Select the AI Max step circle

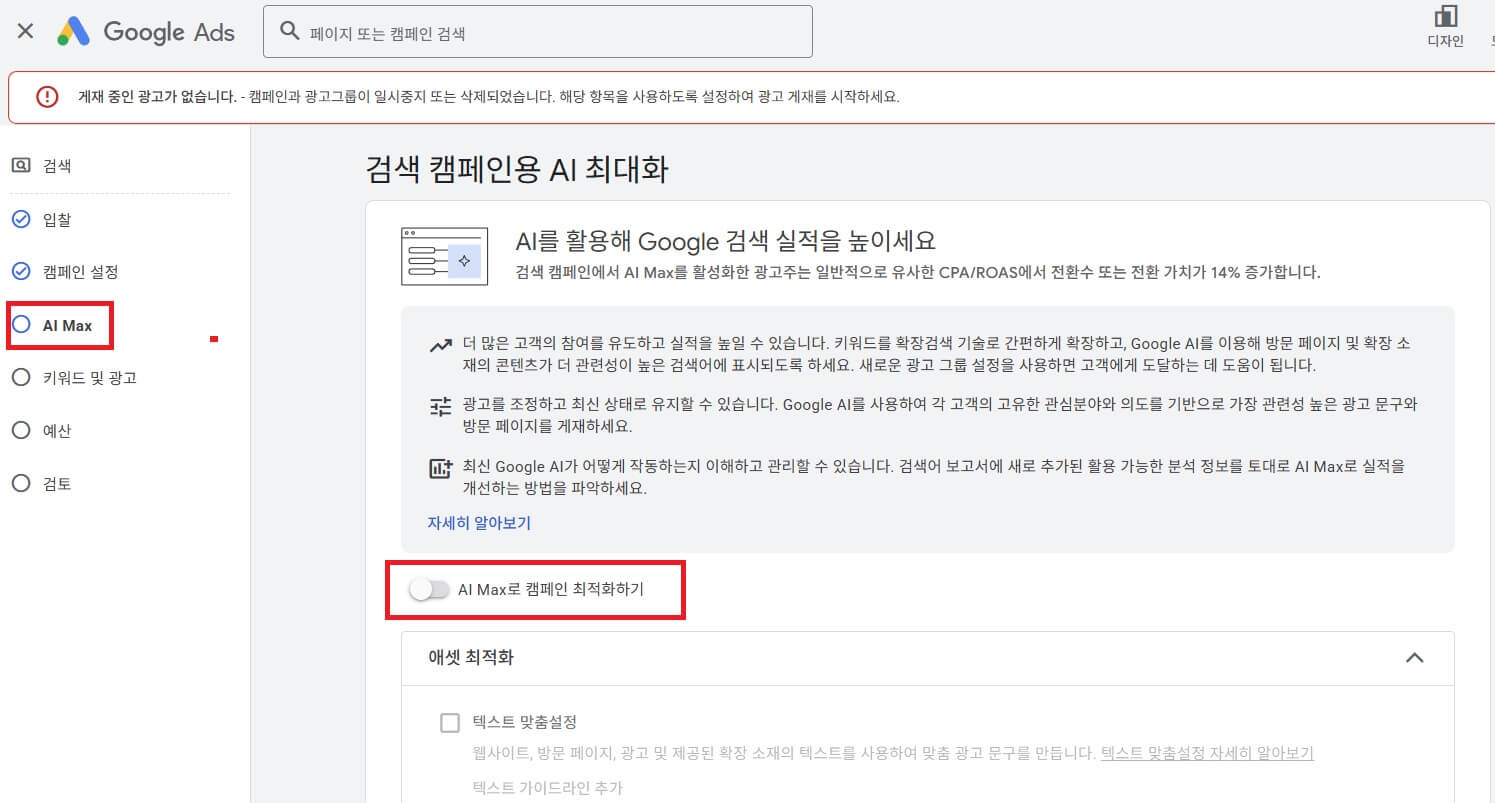point(21,325)
